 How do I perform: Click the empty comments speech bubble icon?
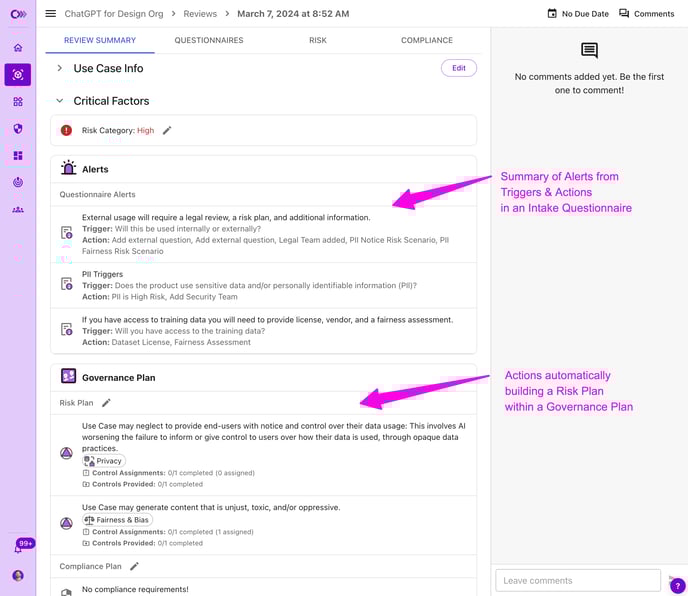tap(589, 50)
